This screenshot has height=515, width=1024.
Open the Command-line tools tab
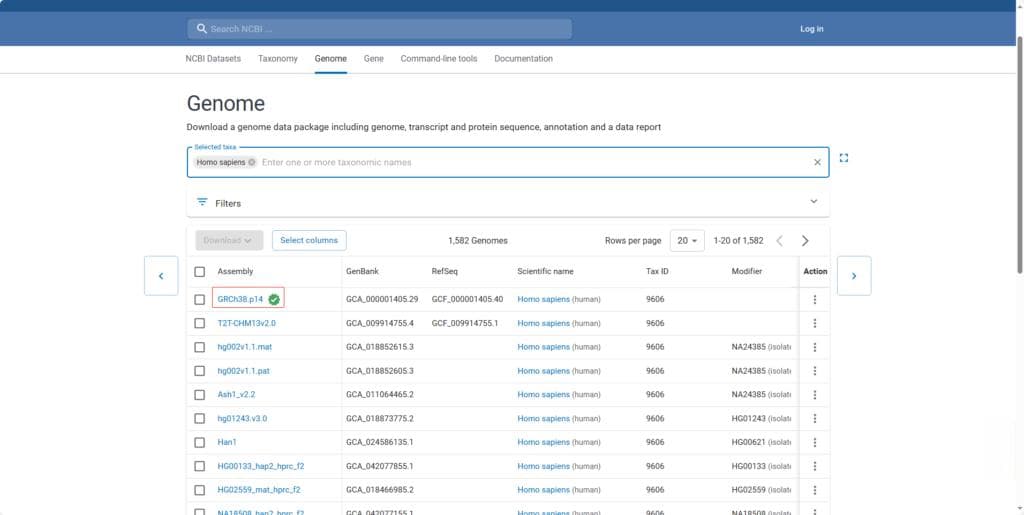439,59
